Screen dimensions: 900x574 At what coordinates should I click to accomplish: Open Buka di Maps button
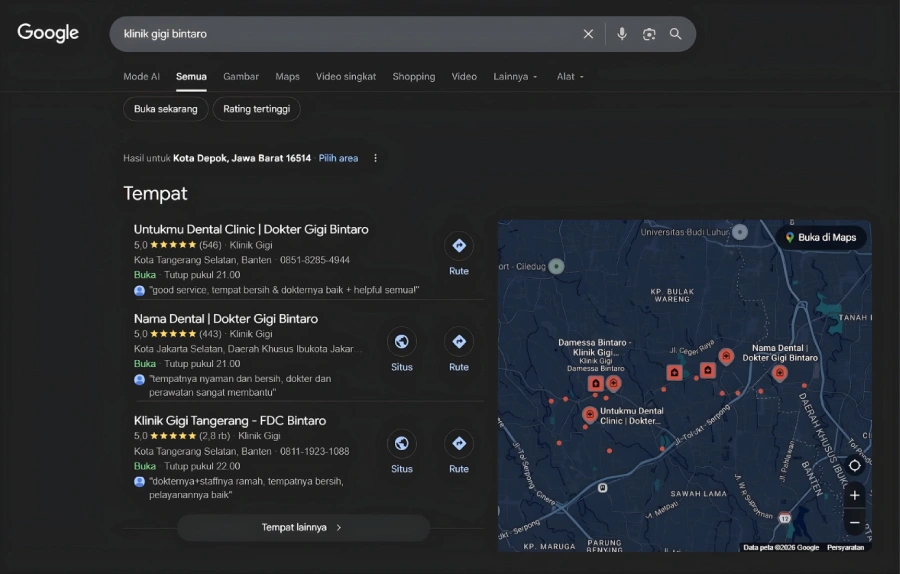pyautogui.click(x=821, y=237)
